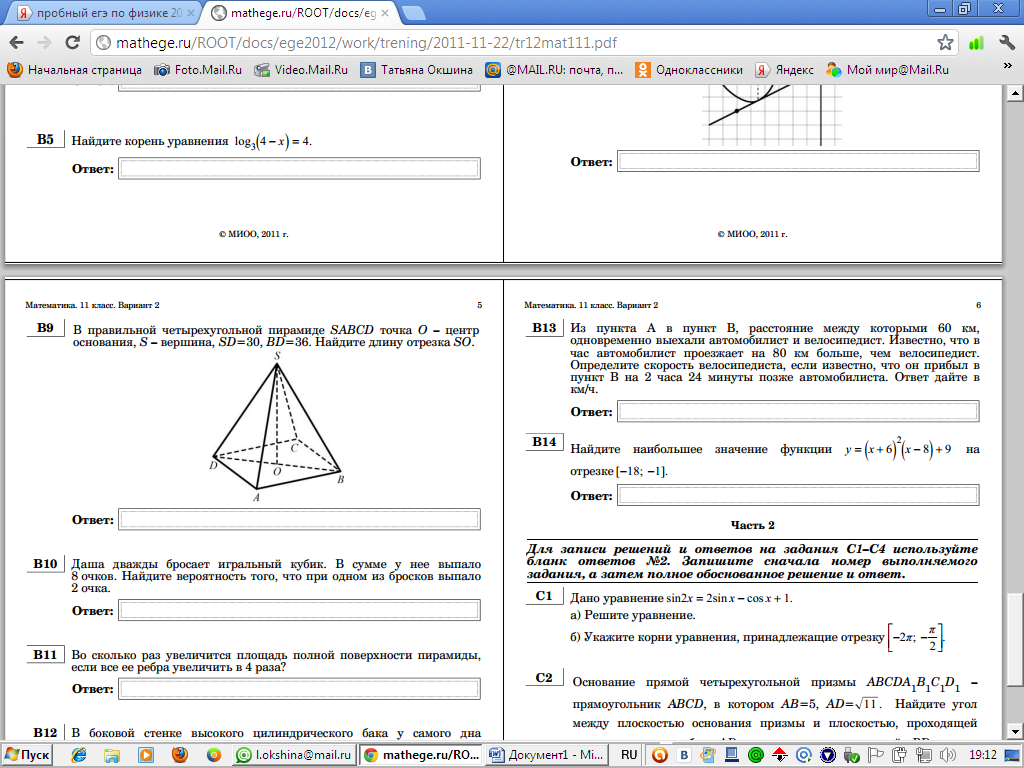1024x768 pixels.
Task: Click the vertical scrollbar down arrow
Action: point(1015,730)
